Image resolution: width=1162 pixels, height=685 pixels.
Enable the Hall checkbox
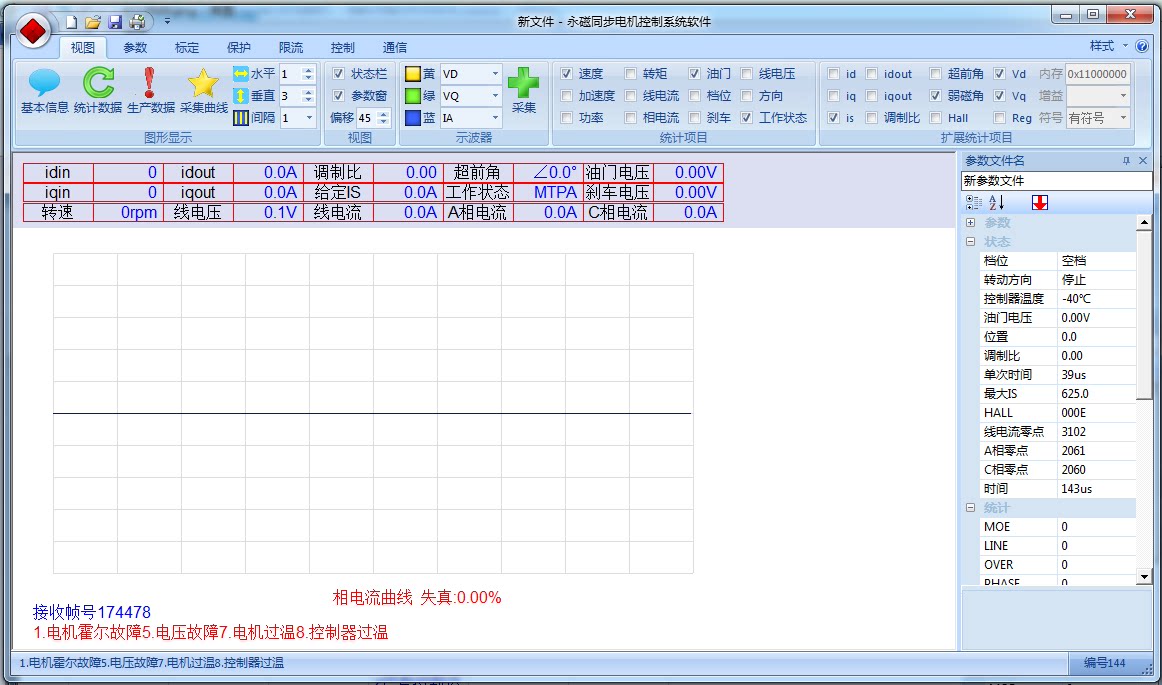pyautogui.click(x=936, y=117)
